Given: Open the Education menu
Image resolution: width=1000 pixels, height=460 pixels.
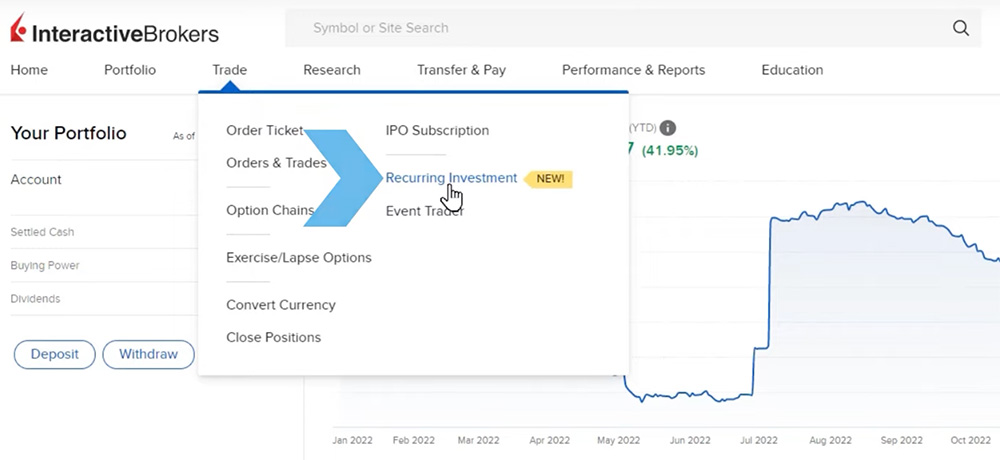Looking at the screenshot, I should tap(792, 70).
